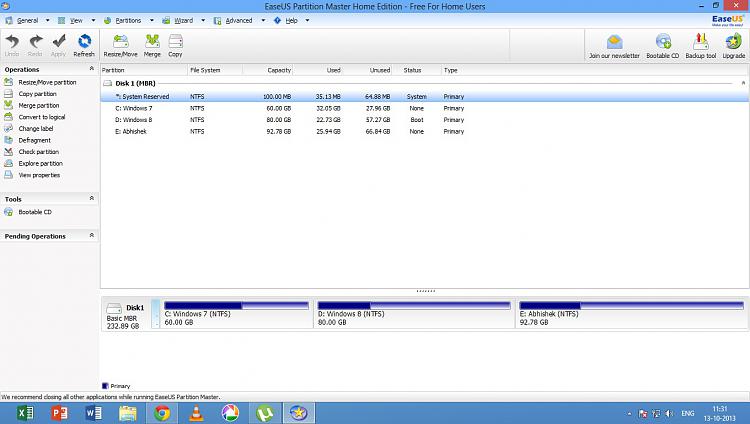Expand the Help menu dropdown arrow
Viewport: 750px width, 424px height.
[x=307, y=21]
